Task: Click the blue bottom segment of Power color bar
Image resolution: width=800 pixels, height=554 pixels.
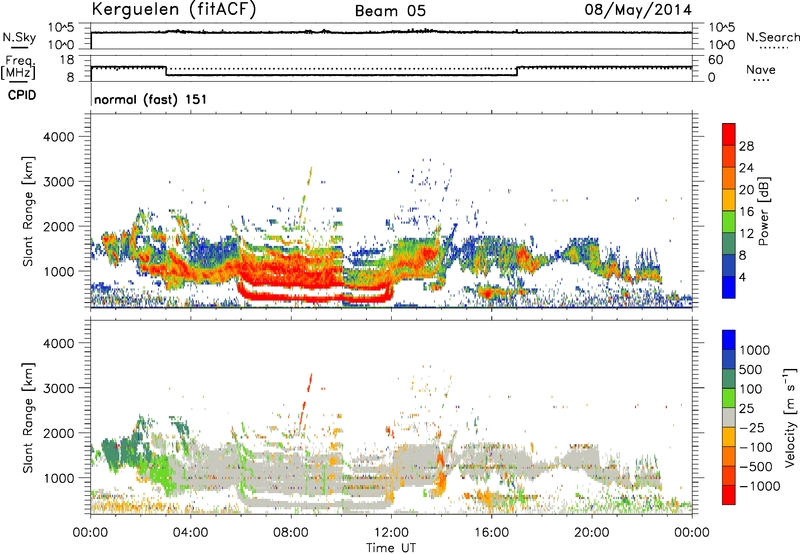Action: click(729, 287)
